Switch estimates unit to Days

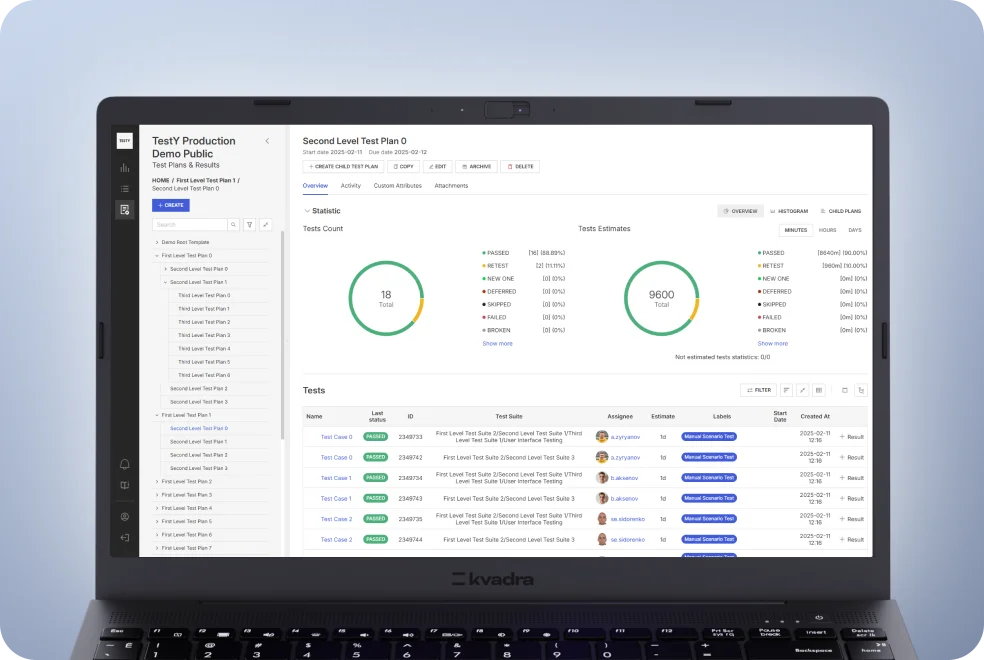tap(855, 230)
